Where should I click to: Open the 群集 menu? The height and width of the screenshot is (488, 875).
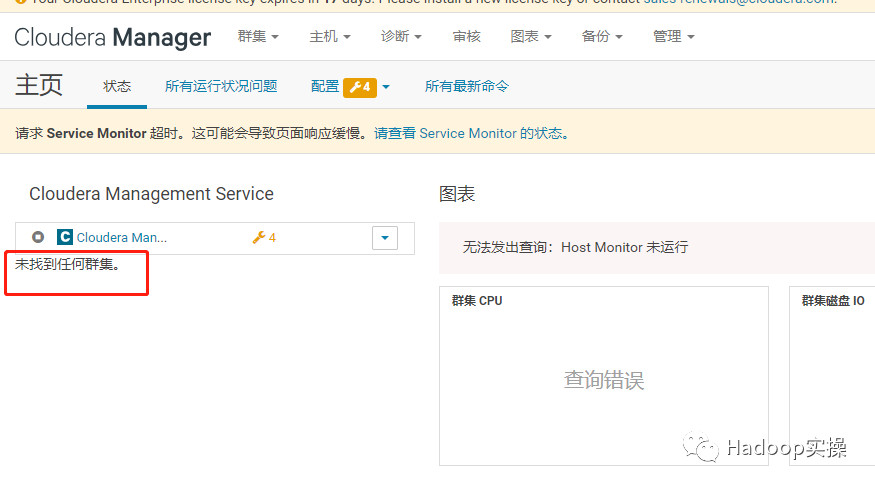(258, 37)
